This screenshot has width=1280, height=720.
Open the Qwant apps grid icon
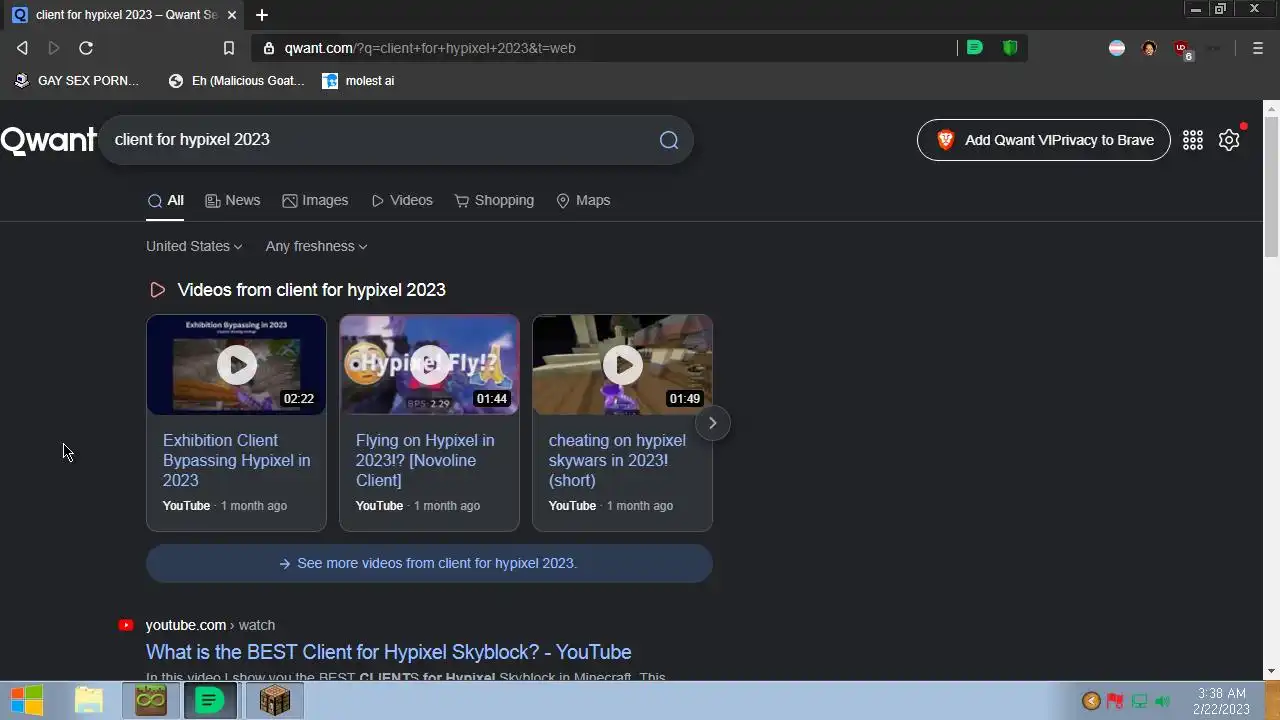[x=1193, y=140]
